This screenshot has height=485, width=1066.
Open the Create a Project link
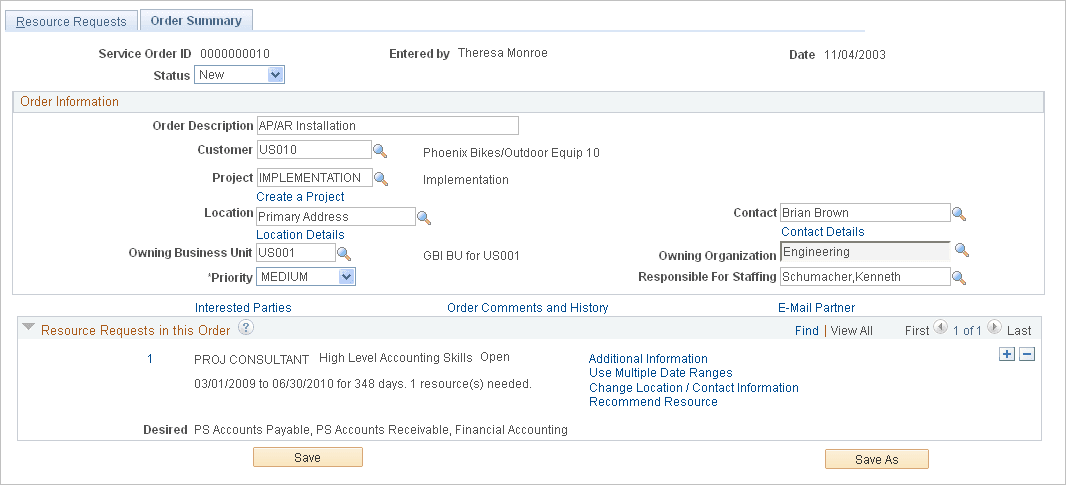tap(300, 197)
